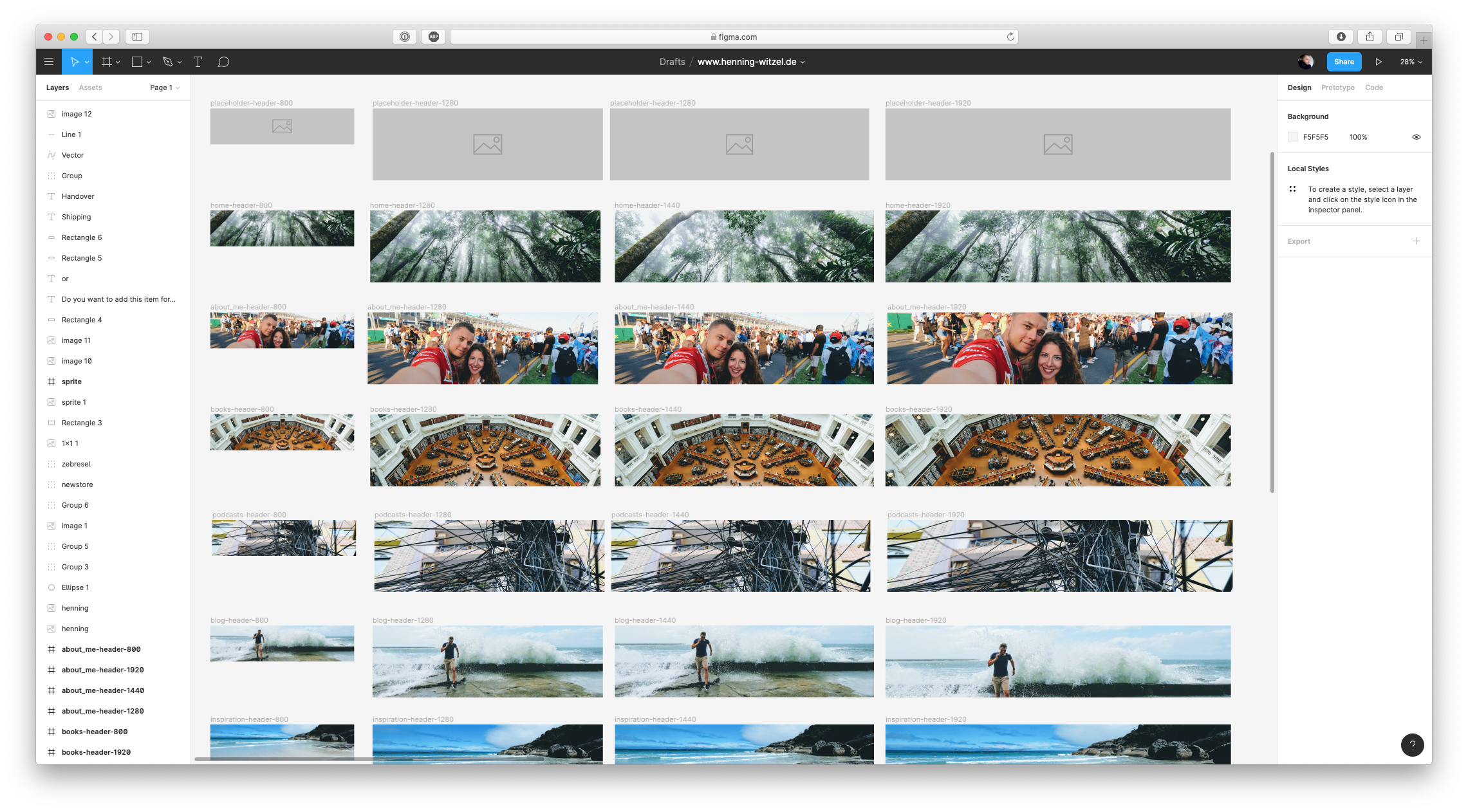Add an export setting with plus
Image resolution: width=1468 pixels, height=812 pixels.
[1416, 241]
